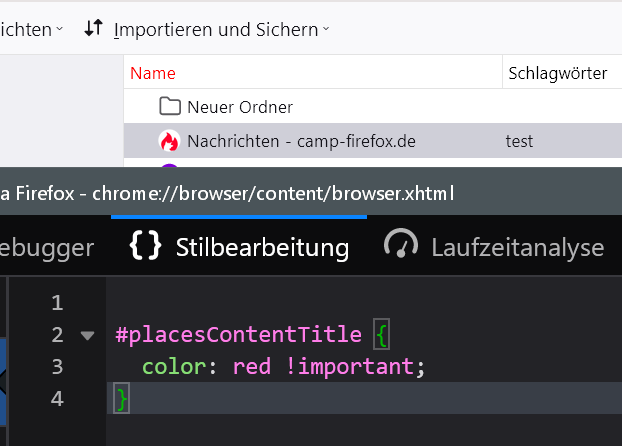This screenshot has width=622, height=446.
Task: Click the Neuer Ordner folder icon
Action: pyautogui.click(x=169, y=107)
